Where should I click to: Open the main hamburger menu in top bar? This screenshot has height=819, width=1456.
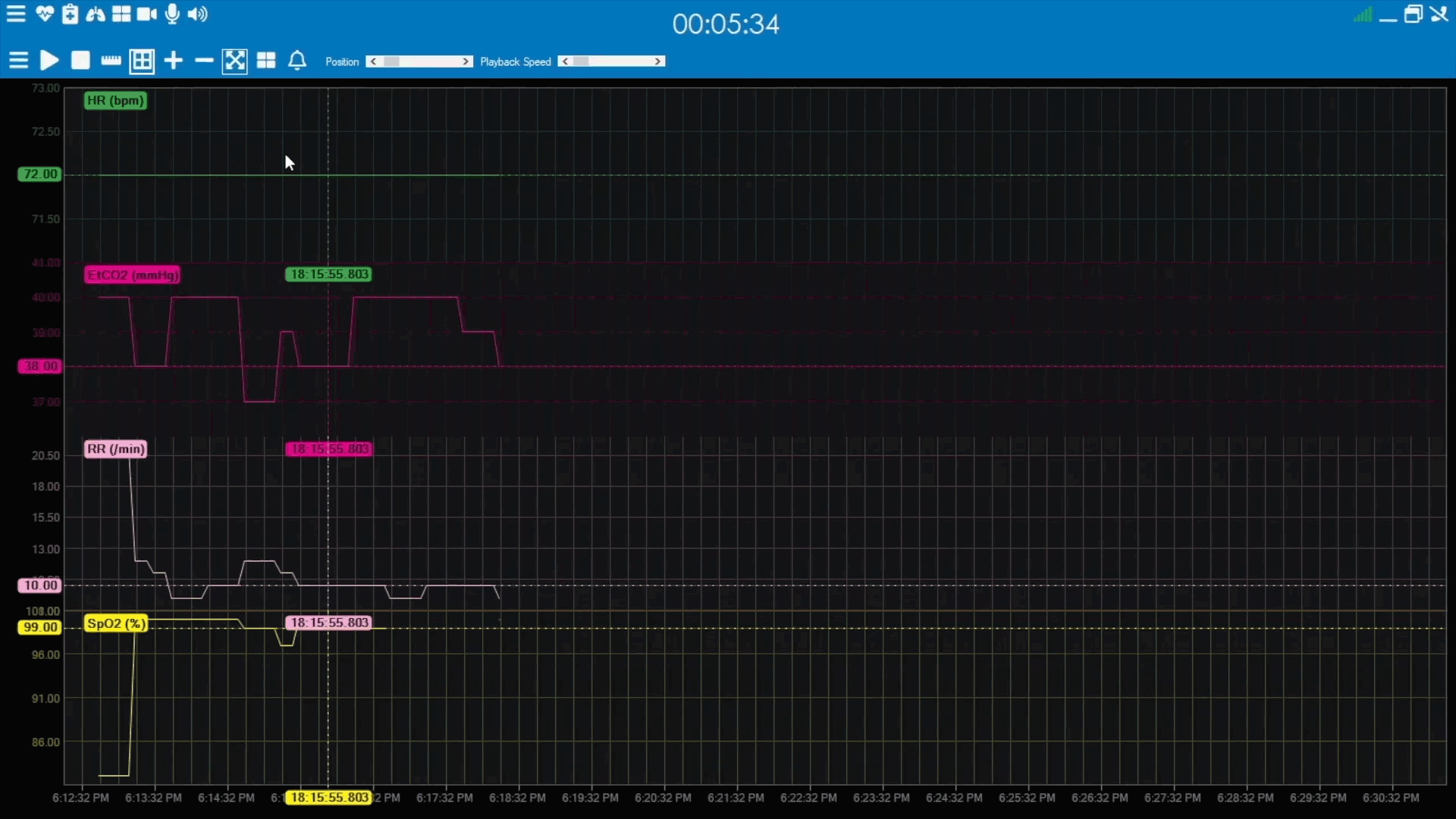pyautogui.click(x=16, y=14)
